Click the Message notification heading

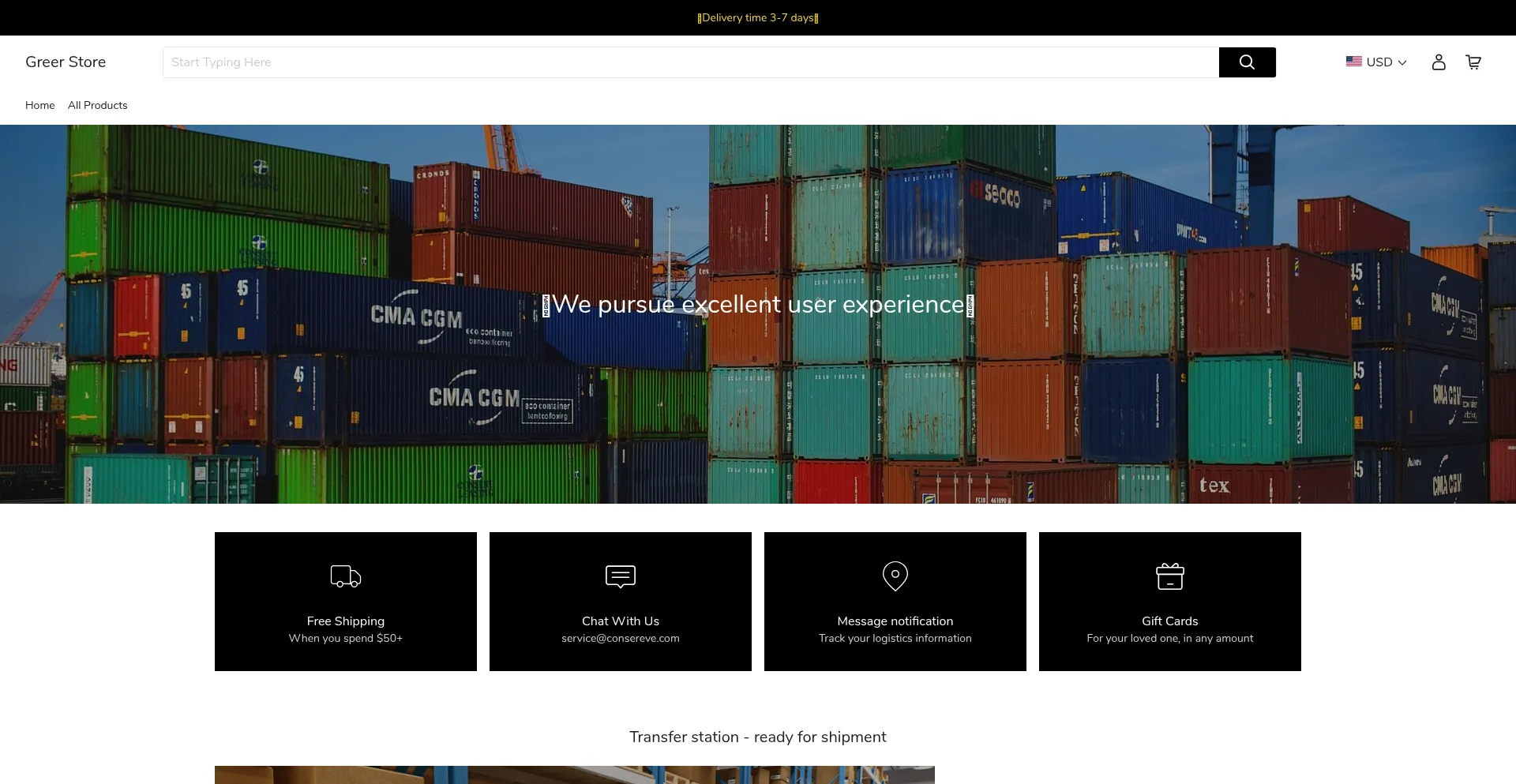pyautogui.click(x=895, y=621)
